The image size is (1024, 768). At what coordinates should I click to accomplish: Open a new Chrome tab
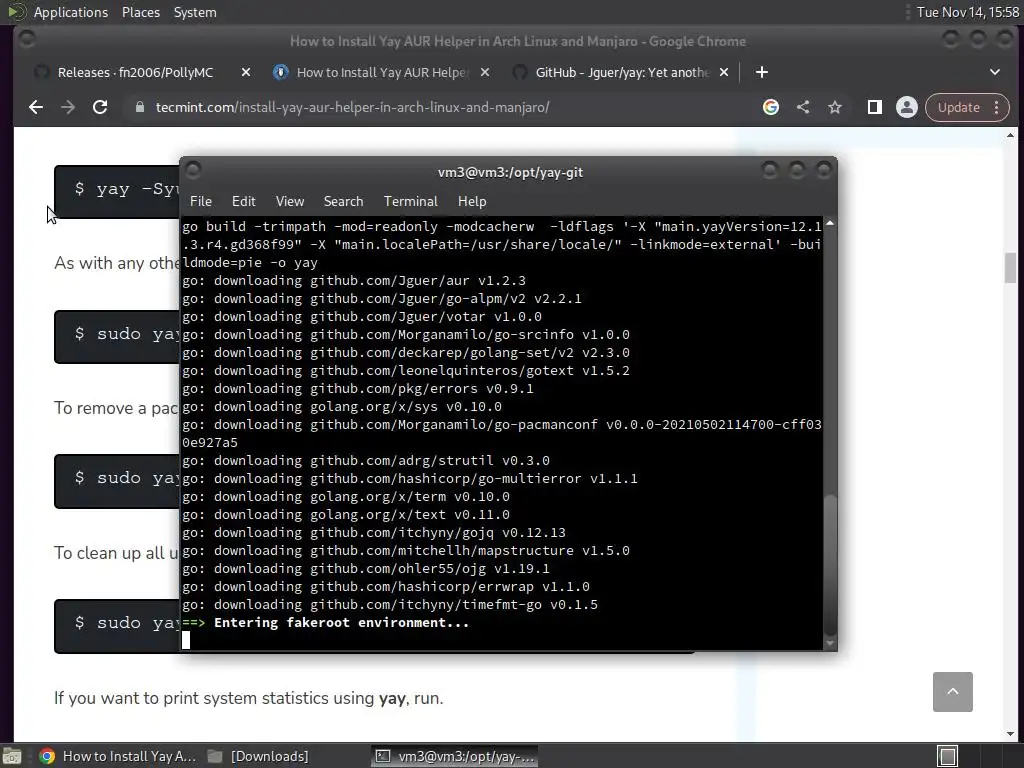coord(761,72)
